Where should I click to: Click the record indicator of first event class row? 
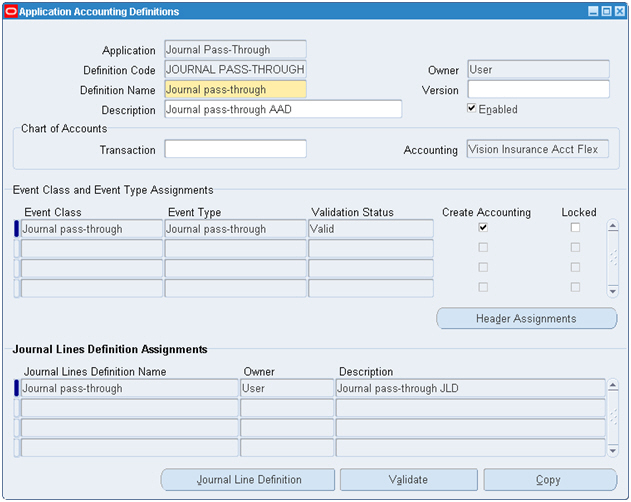pyautogui.click(x=16, y=229)
